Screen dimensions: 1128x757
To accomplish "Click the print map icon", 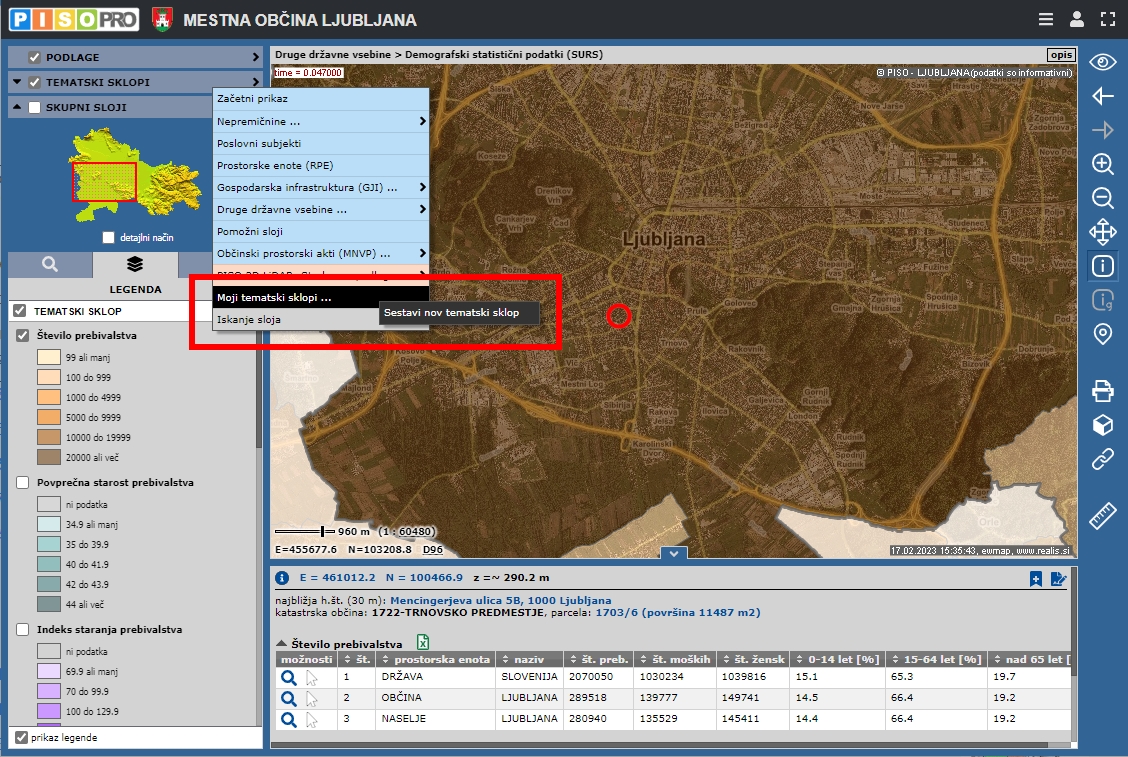I will 1102,390.
